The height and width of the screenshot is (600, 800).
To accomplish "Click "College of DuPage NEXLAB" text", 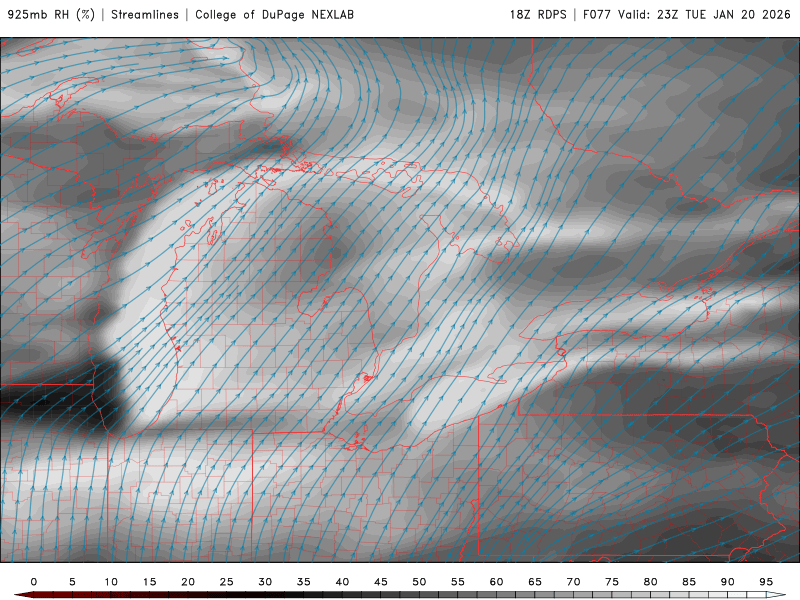I will point(274,15).
